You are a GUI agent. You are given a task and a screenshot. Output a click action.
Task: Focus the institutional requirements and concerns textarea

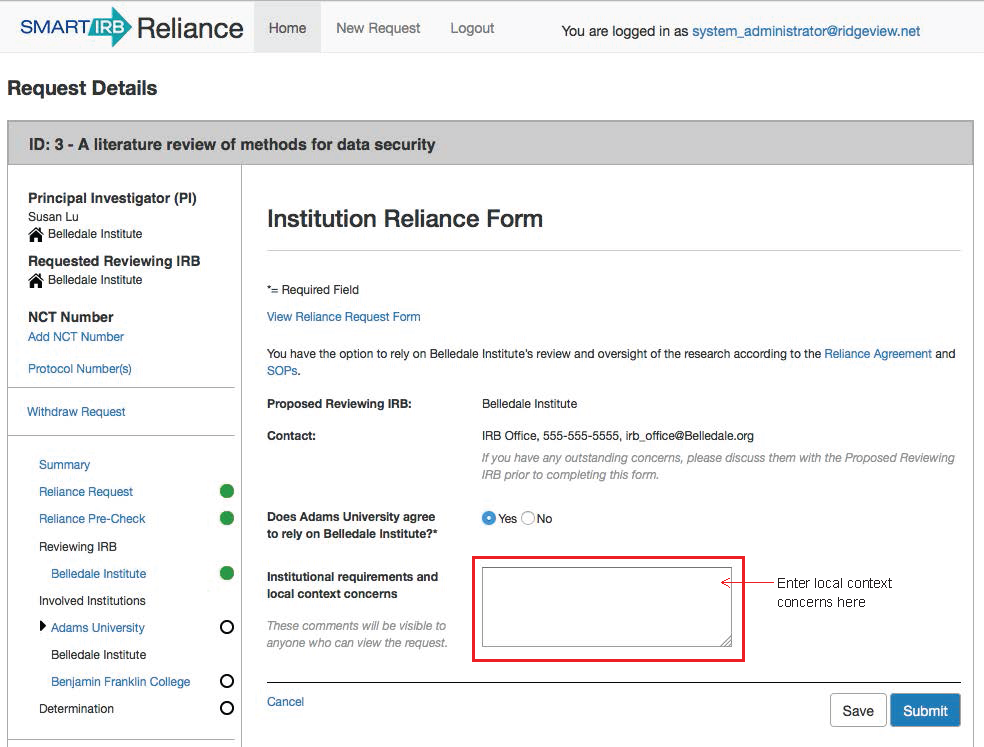tap(606, 606)
